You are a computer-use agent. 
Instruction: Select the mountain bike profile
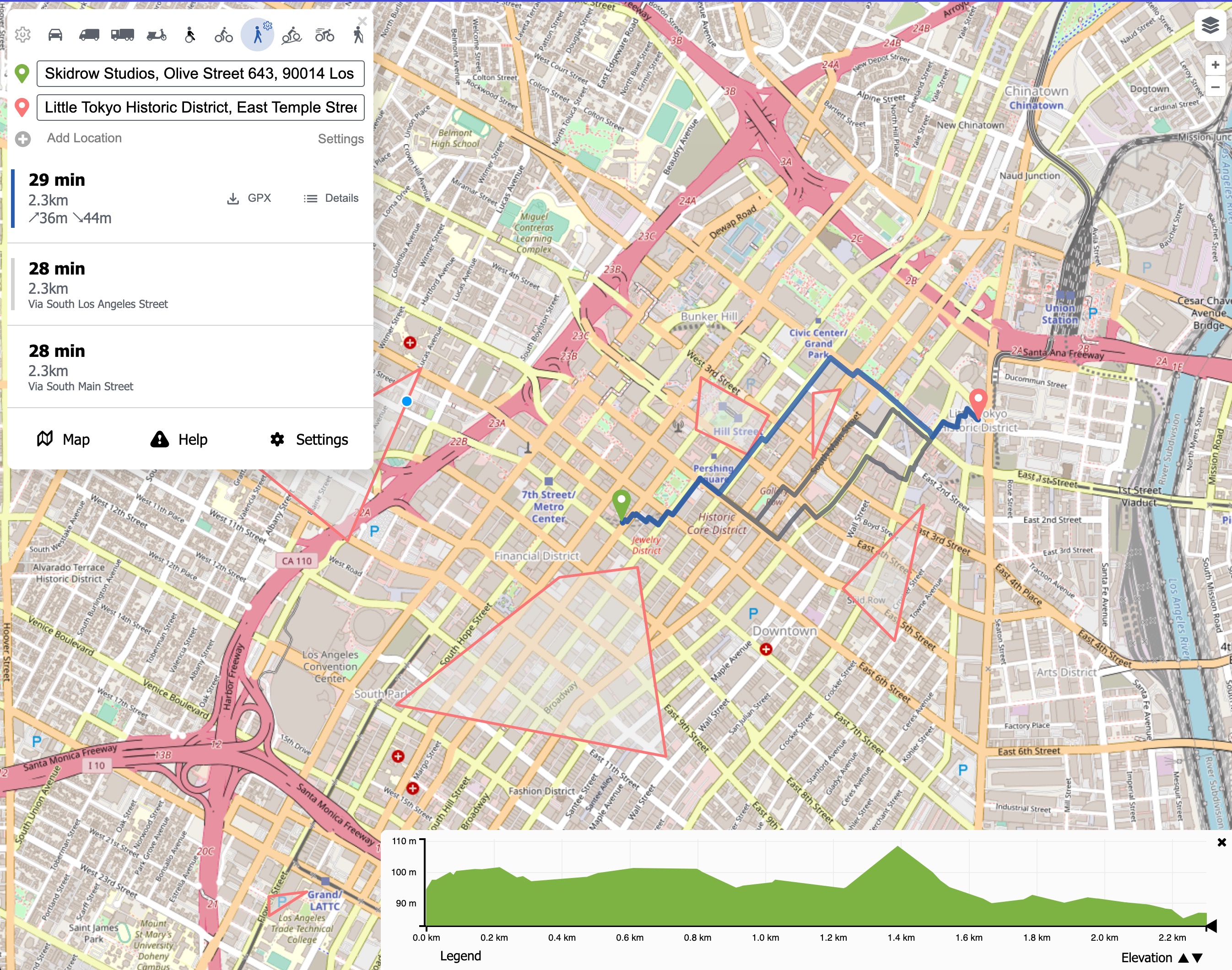tap(292, 35)
